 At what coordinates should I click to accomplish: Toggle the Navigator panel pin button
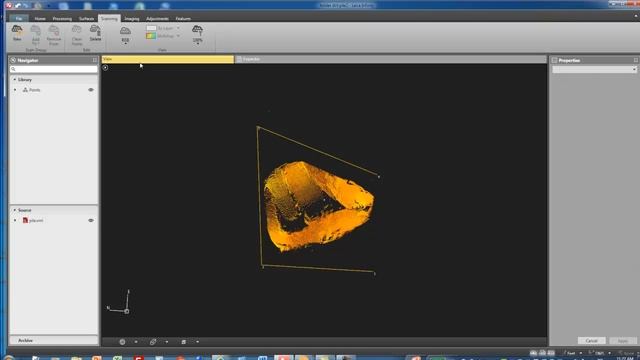coord(95,60)
